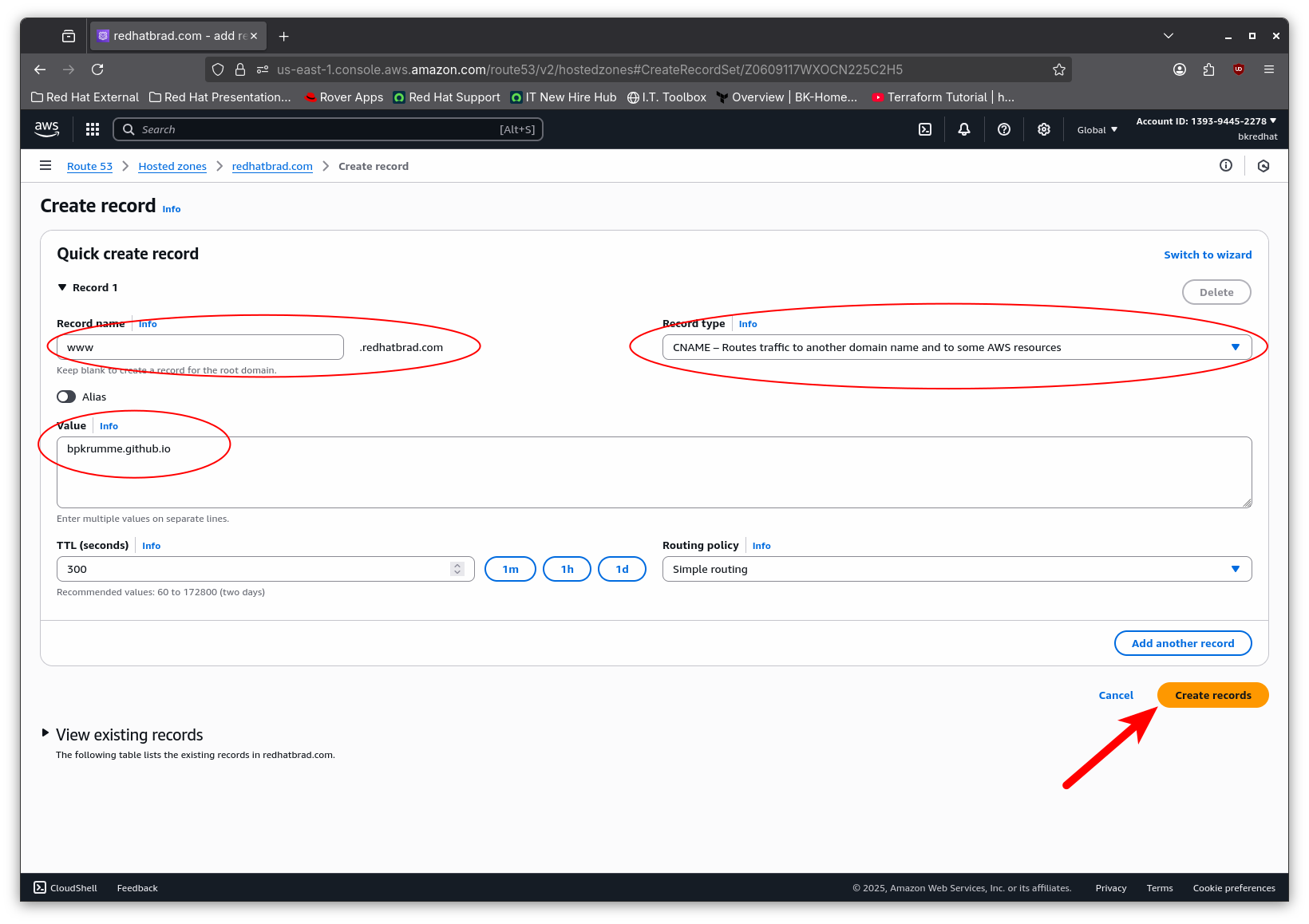Open a new browser tab
The image size is (1309, 924).
click(284, 36)
